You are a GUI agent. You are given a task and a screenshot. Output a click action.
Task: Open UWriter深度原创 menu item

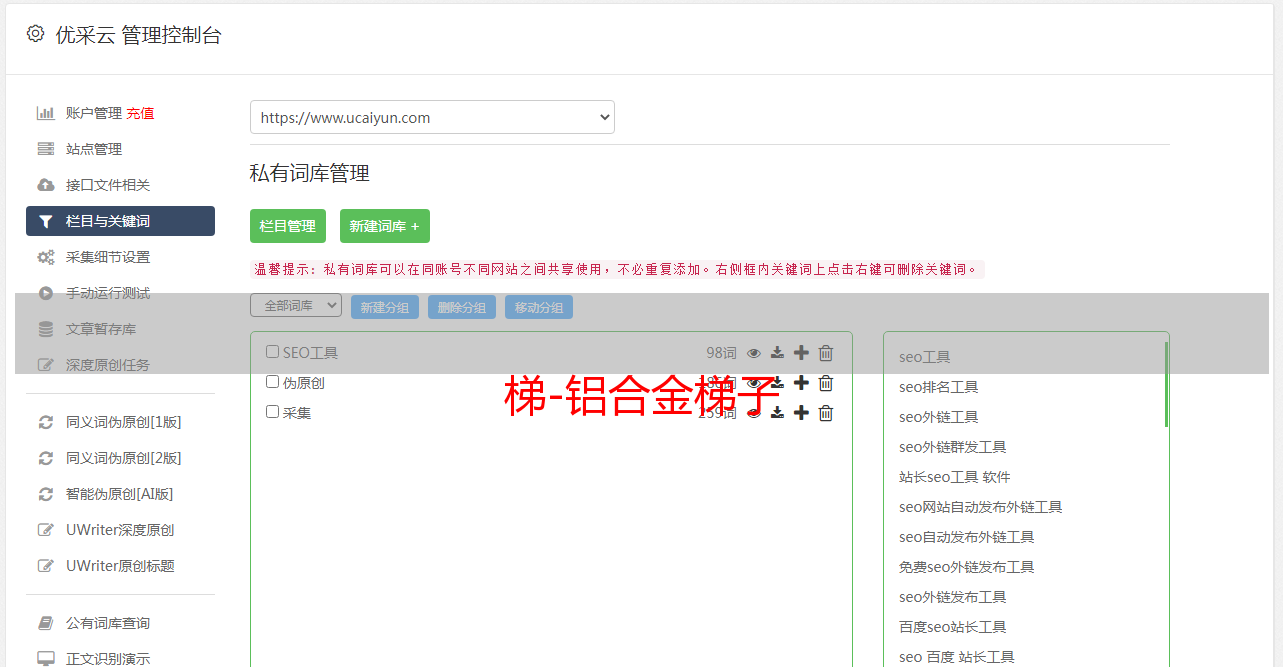coord(120,530)
